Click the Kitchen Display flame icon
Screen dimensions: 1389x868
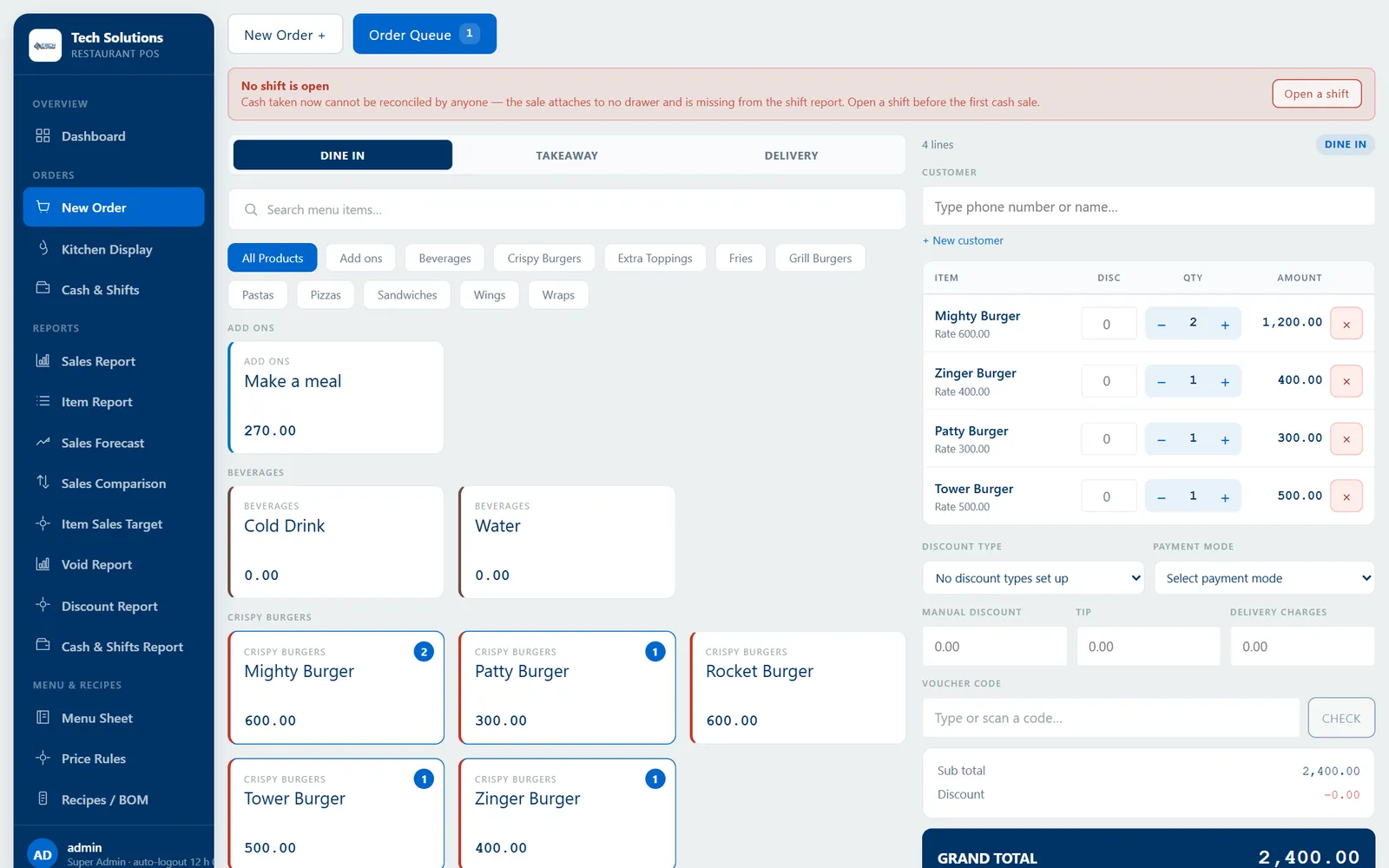click(43, 248)
